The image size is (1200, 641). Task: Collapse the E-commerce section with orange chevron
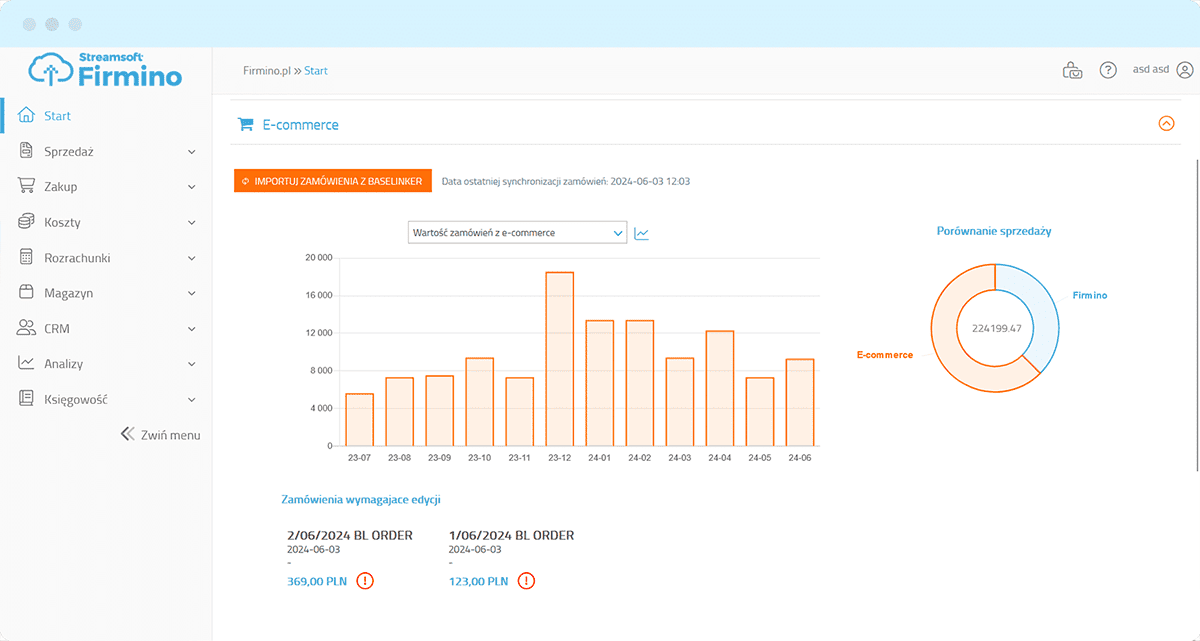pos(1166,124)
